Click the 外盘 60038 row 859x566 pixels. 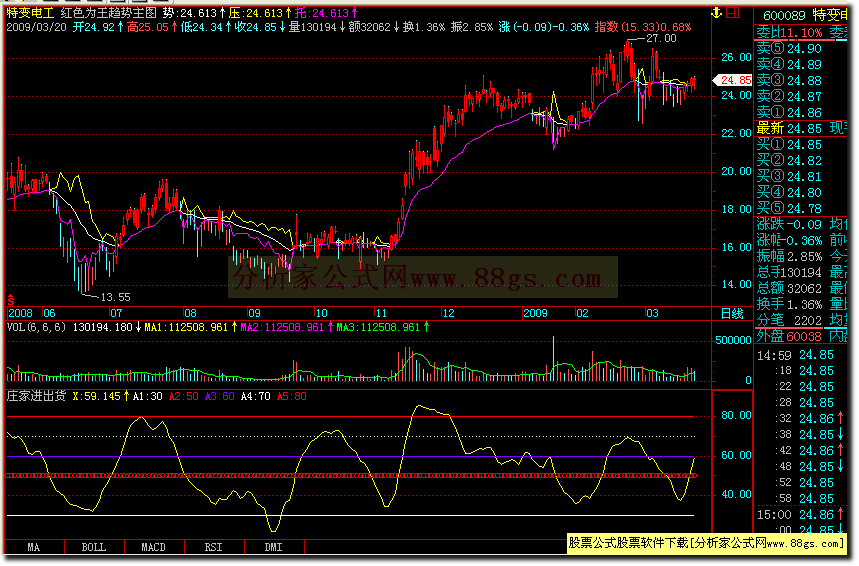789,336
